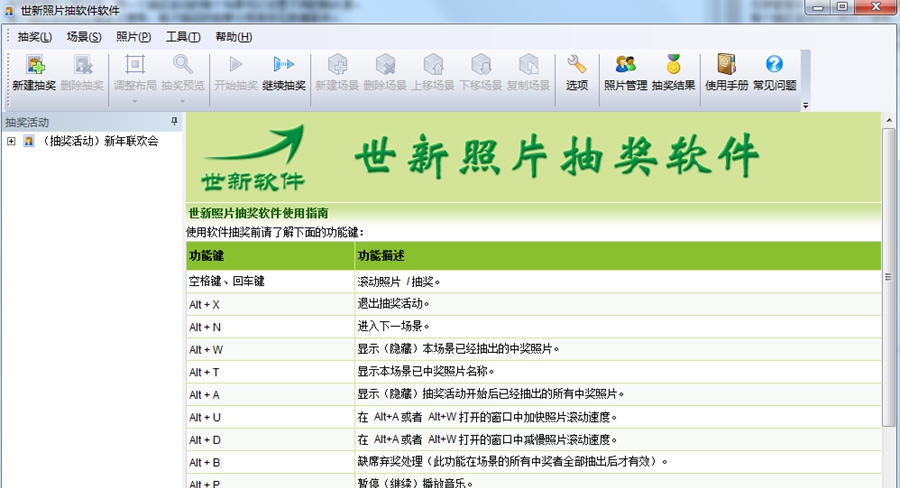Open the 工具(T) menu

pos(183,37)
